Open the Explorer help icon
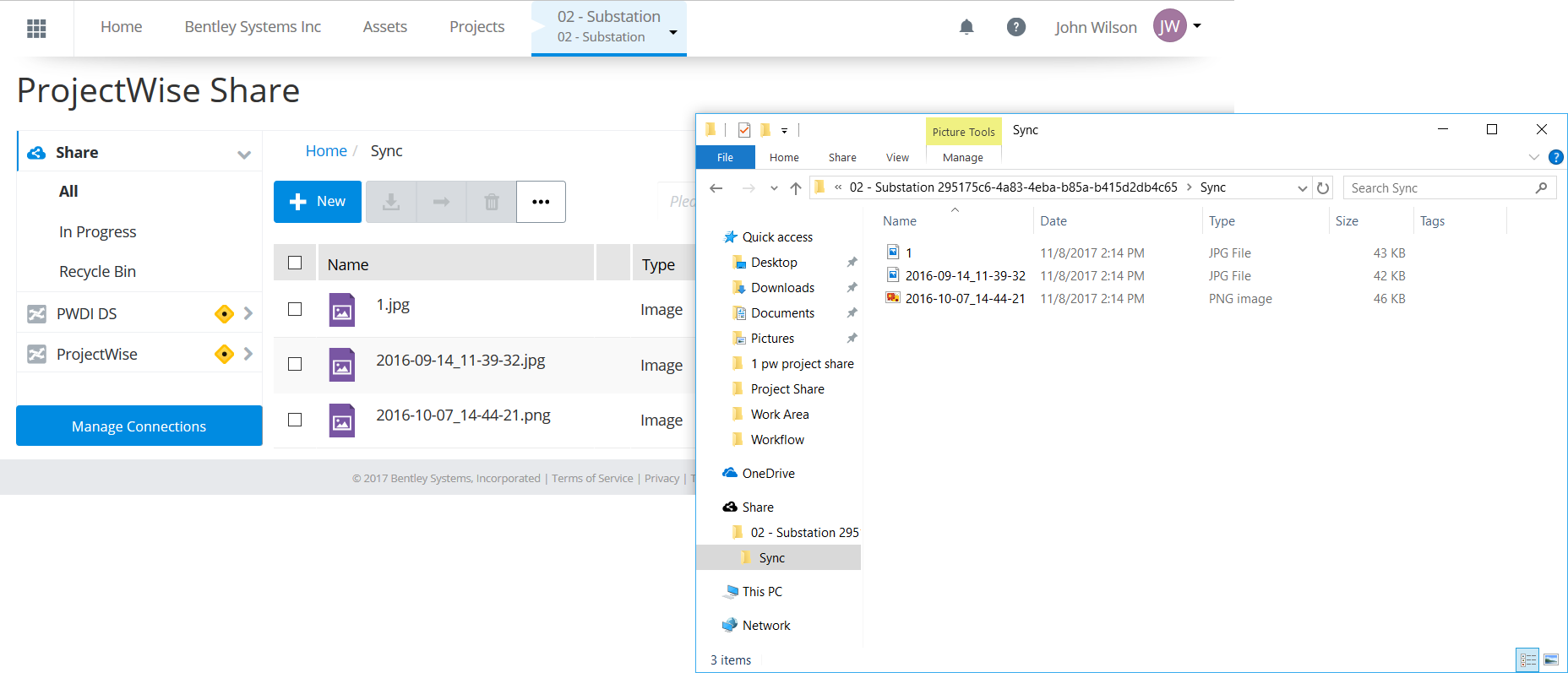This screenshot has width=1568, height=673. pos(1555,157)
